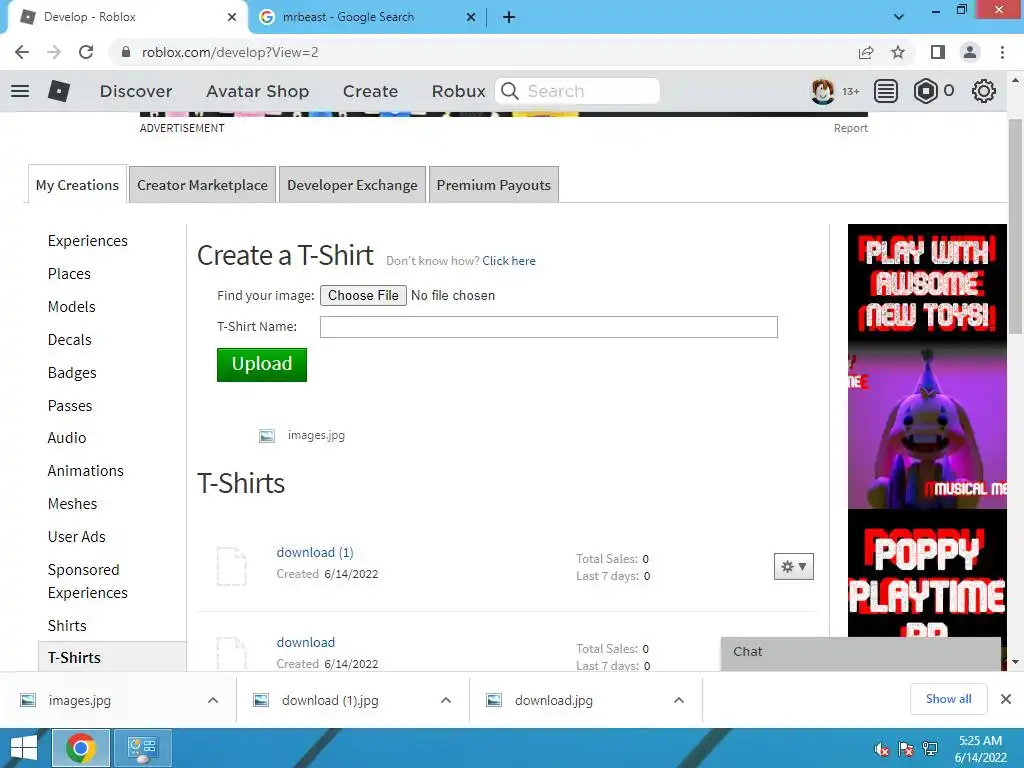This screenshot has height=768, width=1024.
Task: Click Show all downloads button
Action: tap(948, 699)
